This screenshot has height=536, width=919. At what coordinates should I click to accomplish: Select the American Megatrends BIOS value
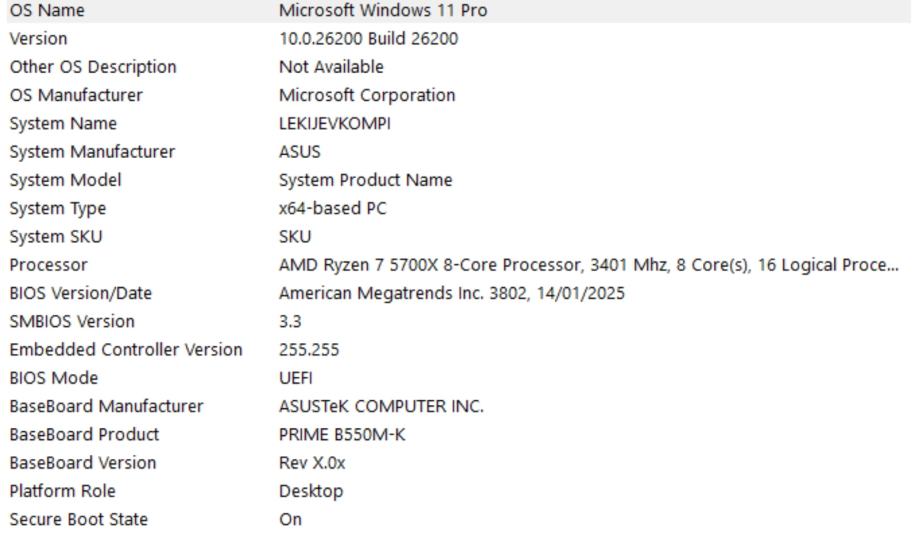pos(452,294)
